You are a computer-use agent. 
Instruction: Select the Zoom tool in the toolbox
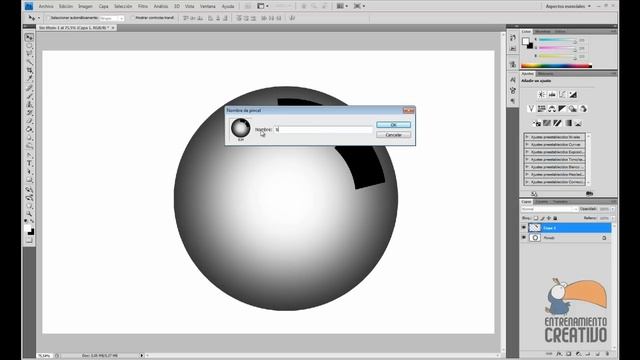[x=29, y=214]
